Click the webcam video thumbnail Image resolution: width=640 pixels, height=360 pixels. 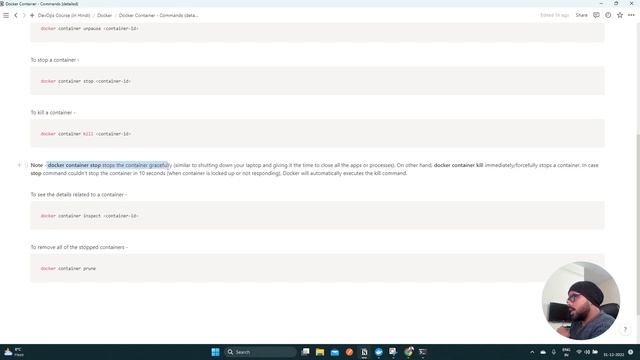(x=581, y=301)
